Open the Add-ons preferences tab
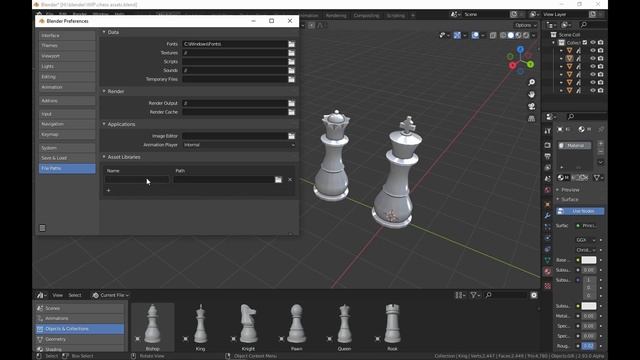The height and width of the screenshot is (360, 640). 67,100
